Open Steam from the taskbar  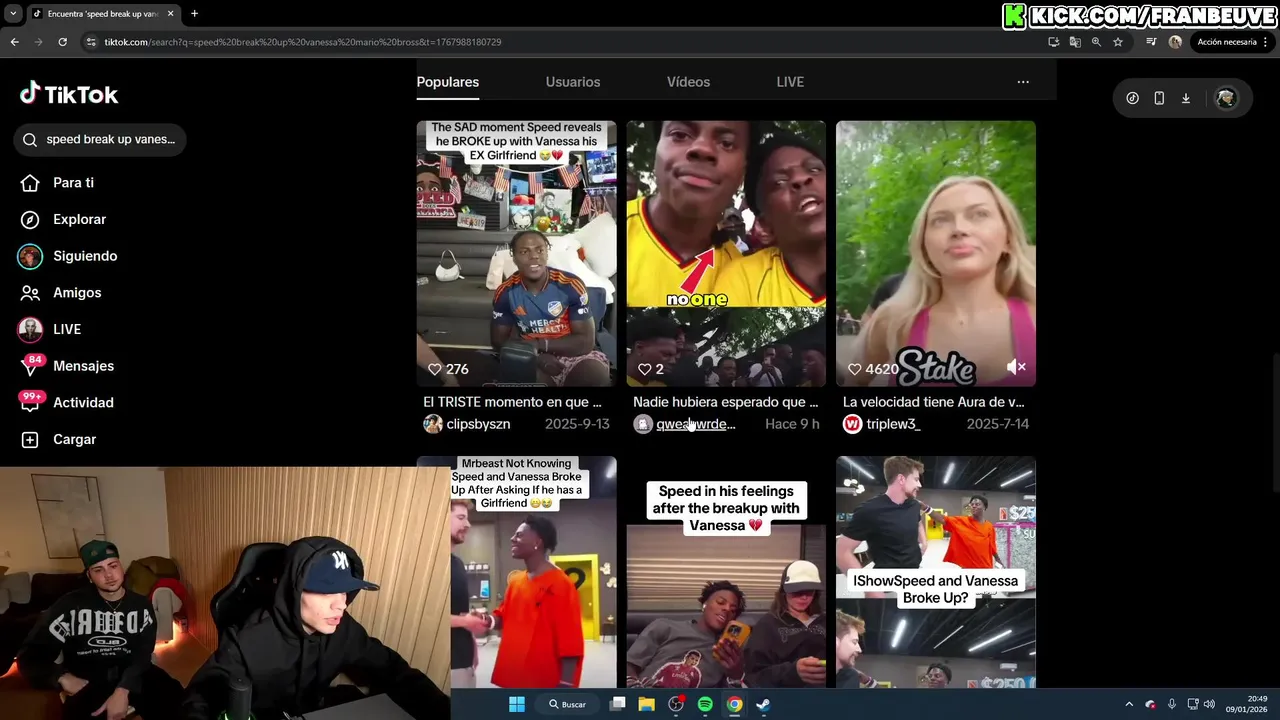(x=763, y=704)
